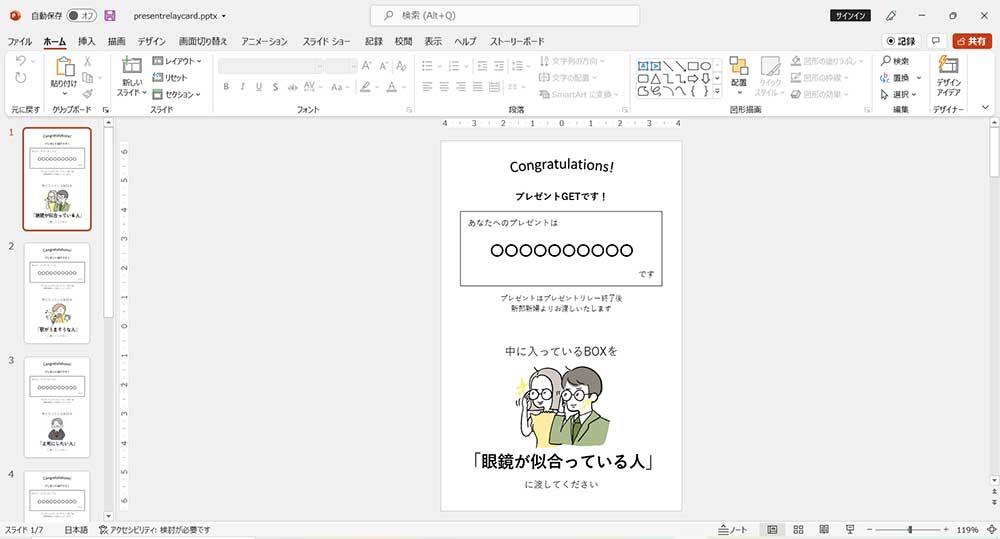Screen dimensions: 1000x539
Task: Expand the shapes gallery more arrow
Action: coord(717,92)
